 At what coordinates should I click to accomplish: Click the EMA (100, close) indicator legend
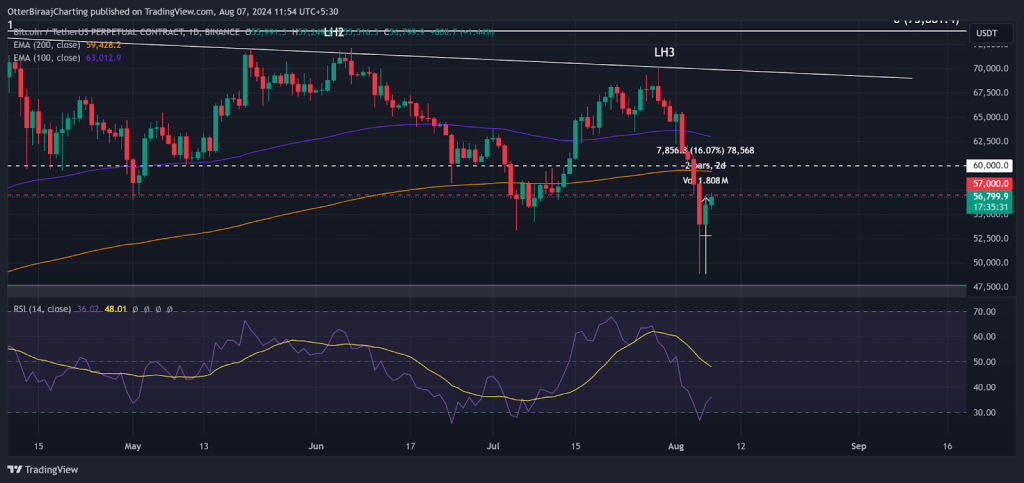pos(48,58)
